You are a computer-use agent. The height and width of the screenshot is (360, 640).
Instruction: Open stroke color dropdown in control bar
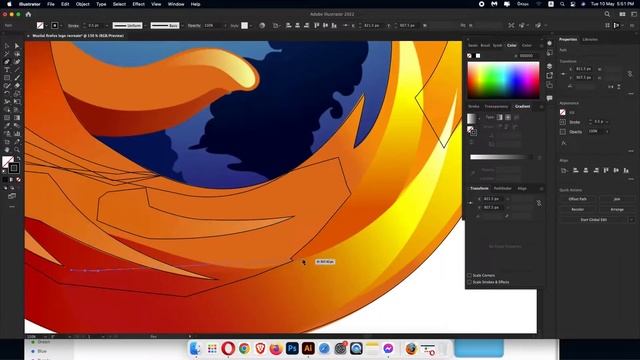click(61, 25)
